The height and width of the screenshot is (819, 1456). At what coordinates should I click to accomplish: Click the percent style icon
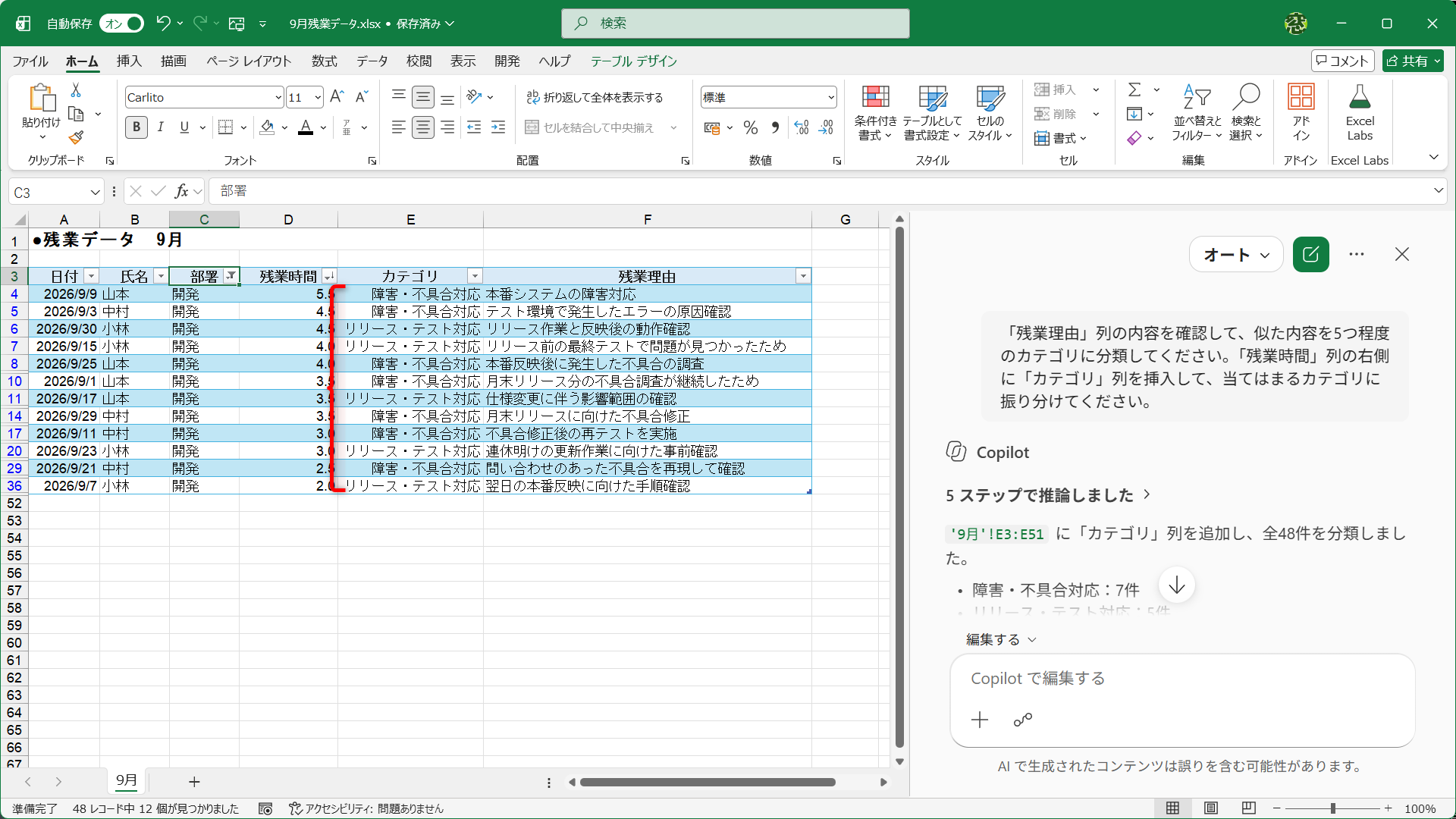751,127
